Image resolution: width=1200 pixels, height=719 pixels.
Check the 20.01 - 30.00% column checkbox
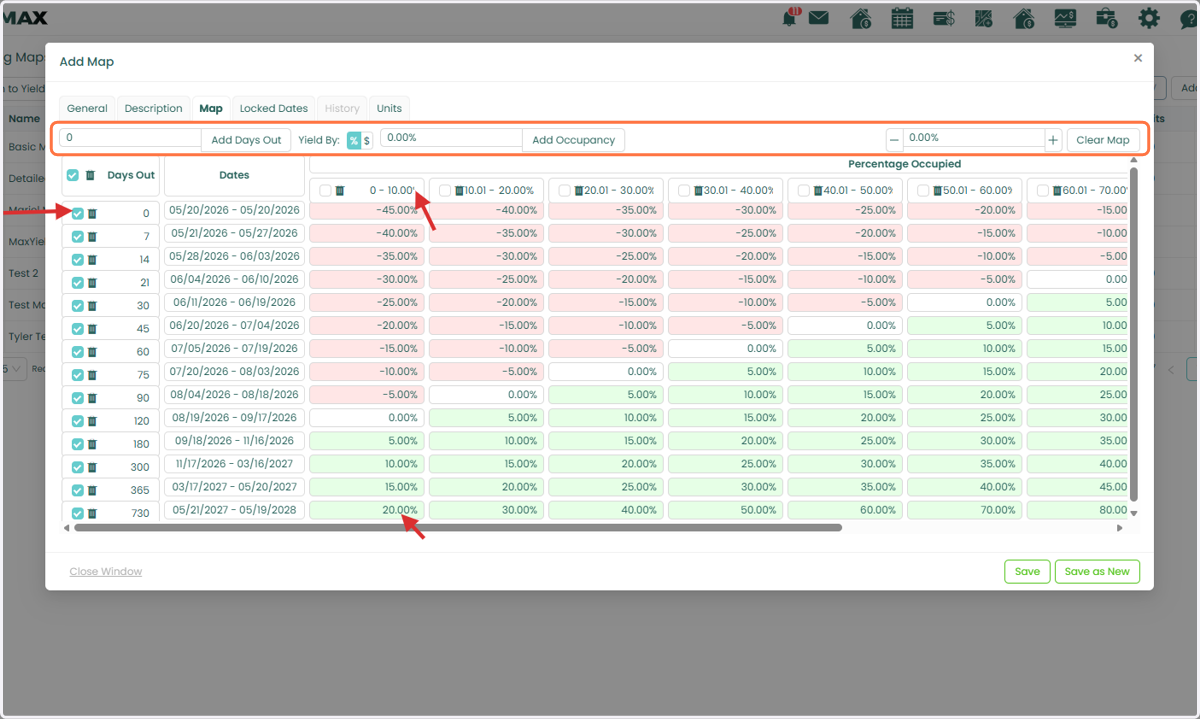pos(565,190)
